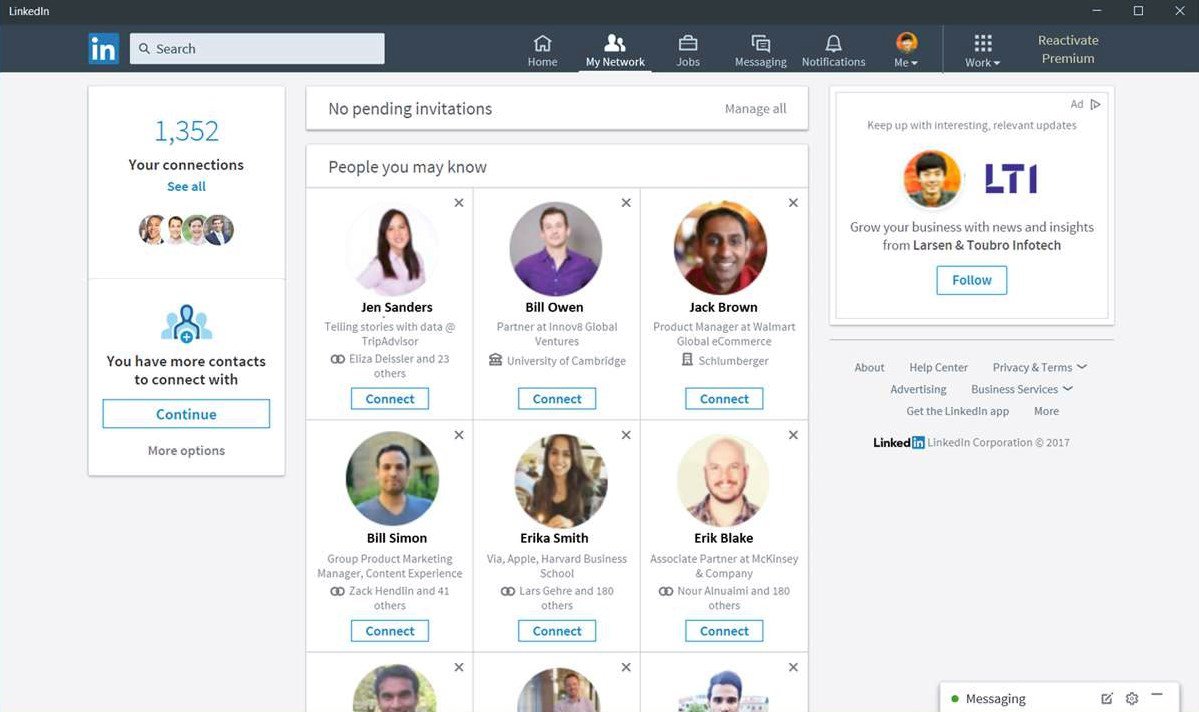Image resolution: width=1199 pixels, height=712 pixels.
Task: Minimize the Messaging bar
Action: 1157,694
